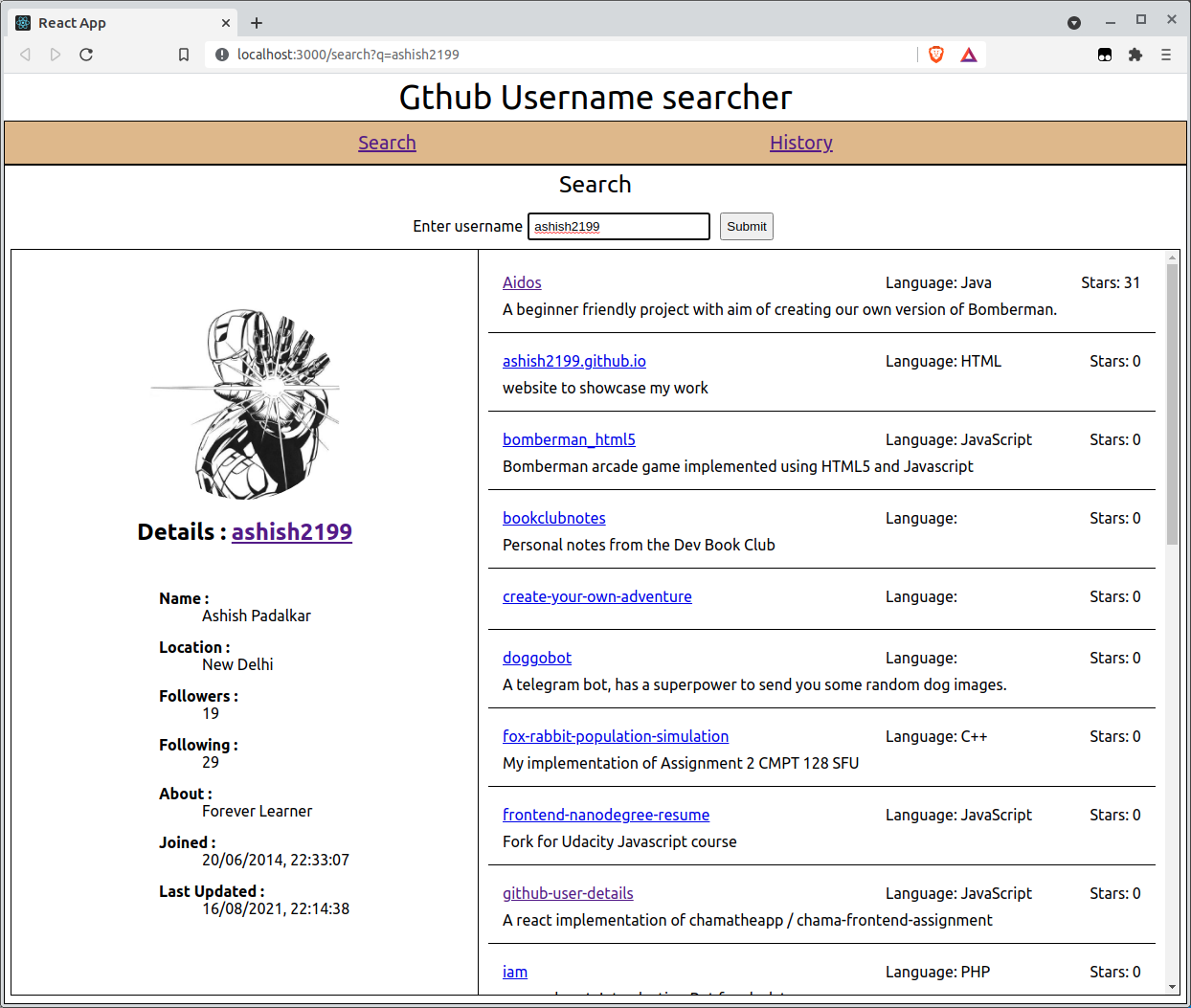Open the Brave Rewards triangle icon
The width and height of the screenshot is (1191, 1008).
pos(969,55)
